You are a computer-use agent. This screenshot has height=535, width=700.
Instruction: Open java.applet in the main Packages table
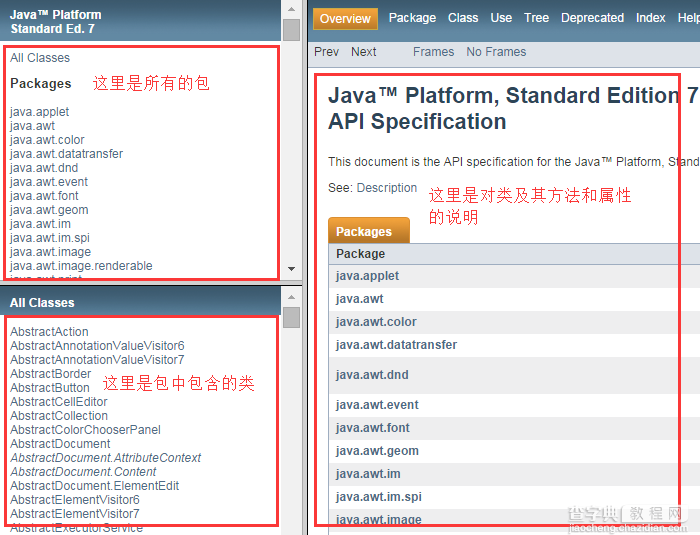[x=367, y=276]
